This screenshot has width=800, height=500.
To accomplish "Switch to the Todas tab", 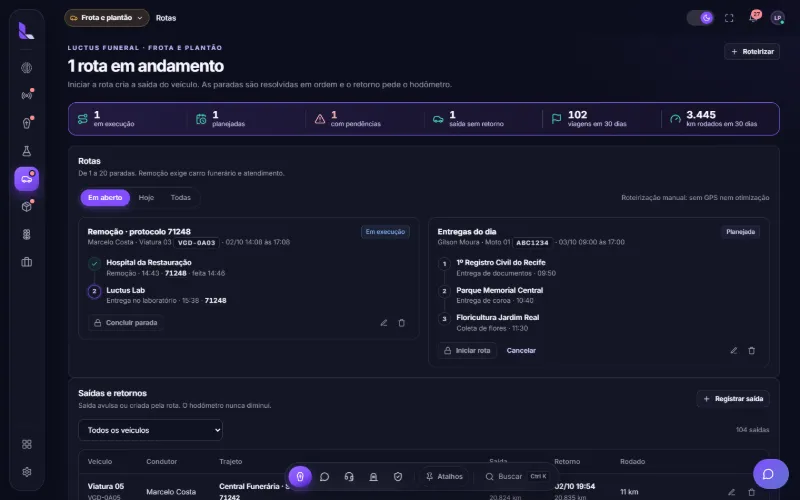I will (x=181, y=197).
